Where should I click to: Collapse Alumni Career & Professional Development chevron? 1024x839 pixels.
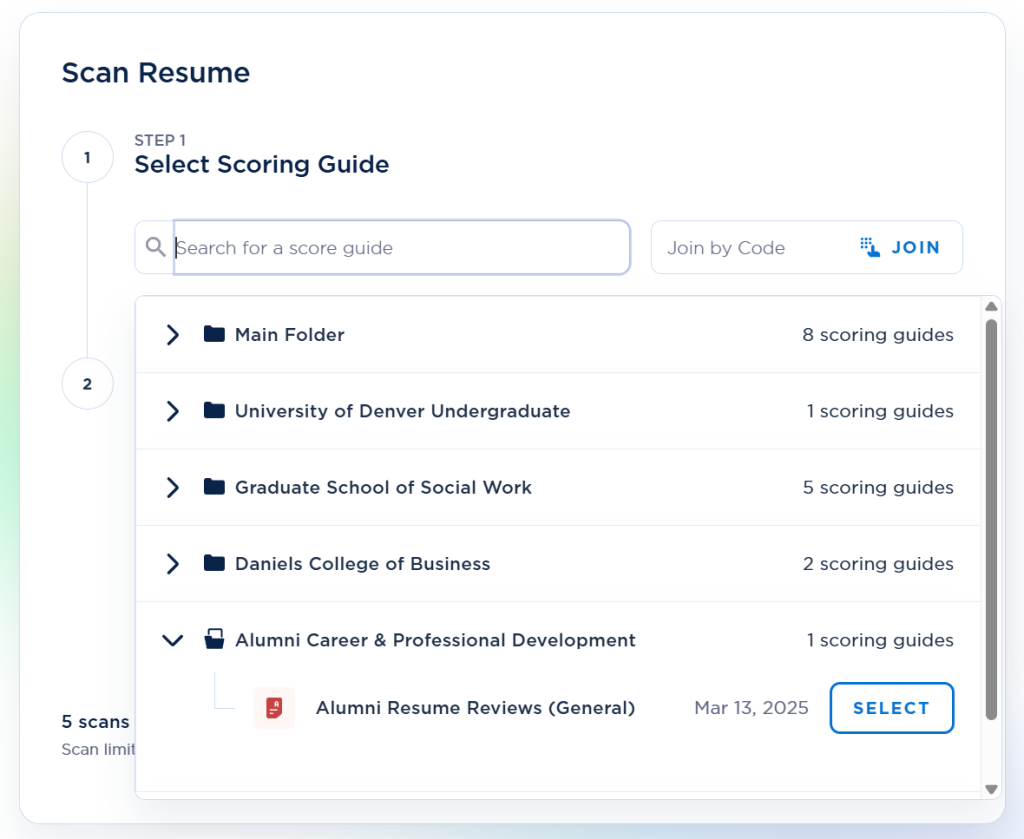[x=172, y=641]
